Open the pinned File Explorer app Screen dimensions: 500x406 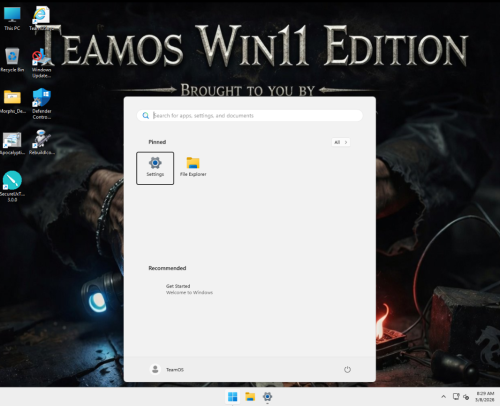coord(193,167)
